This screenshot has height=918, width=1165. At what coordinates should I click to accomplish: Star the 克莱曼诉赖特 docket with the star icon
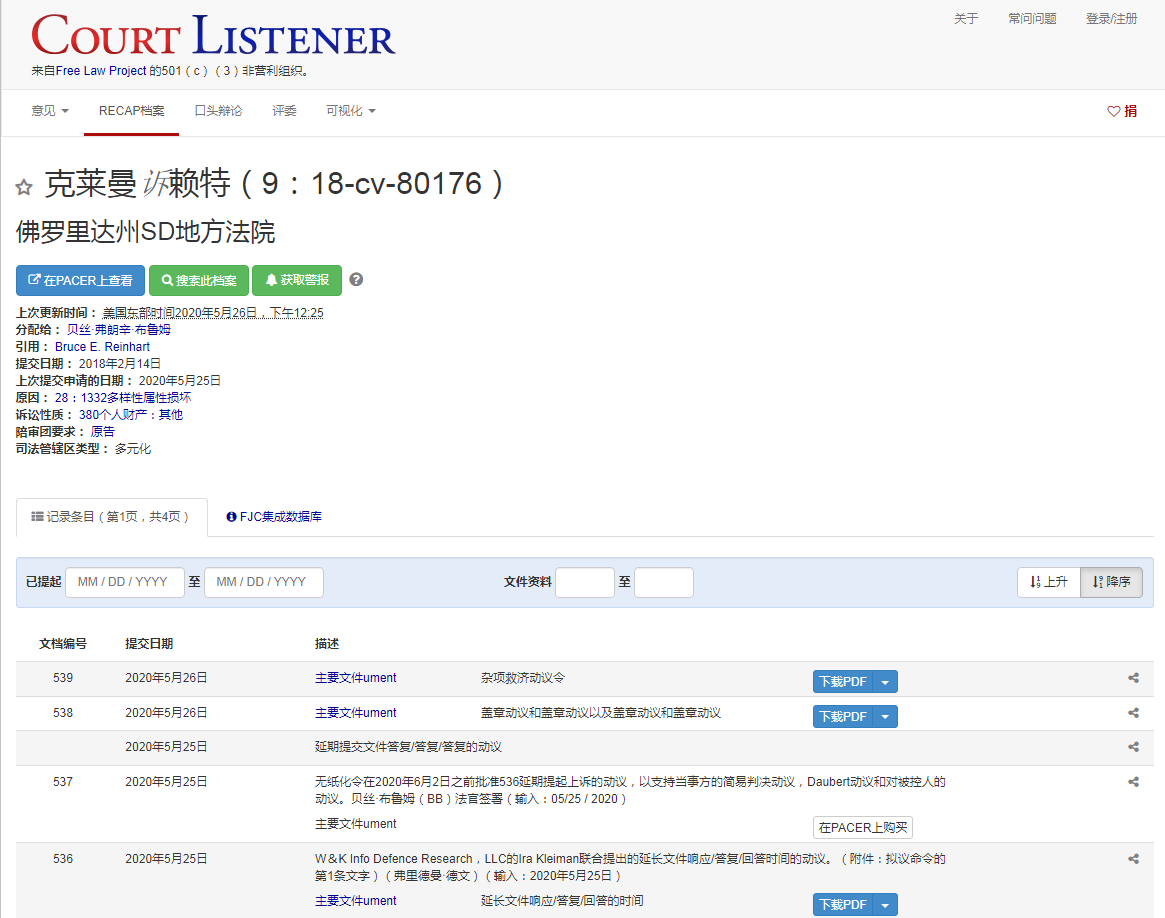24,187
